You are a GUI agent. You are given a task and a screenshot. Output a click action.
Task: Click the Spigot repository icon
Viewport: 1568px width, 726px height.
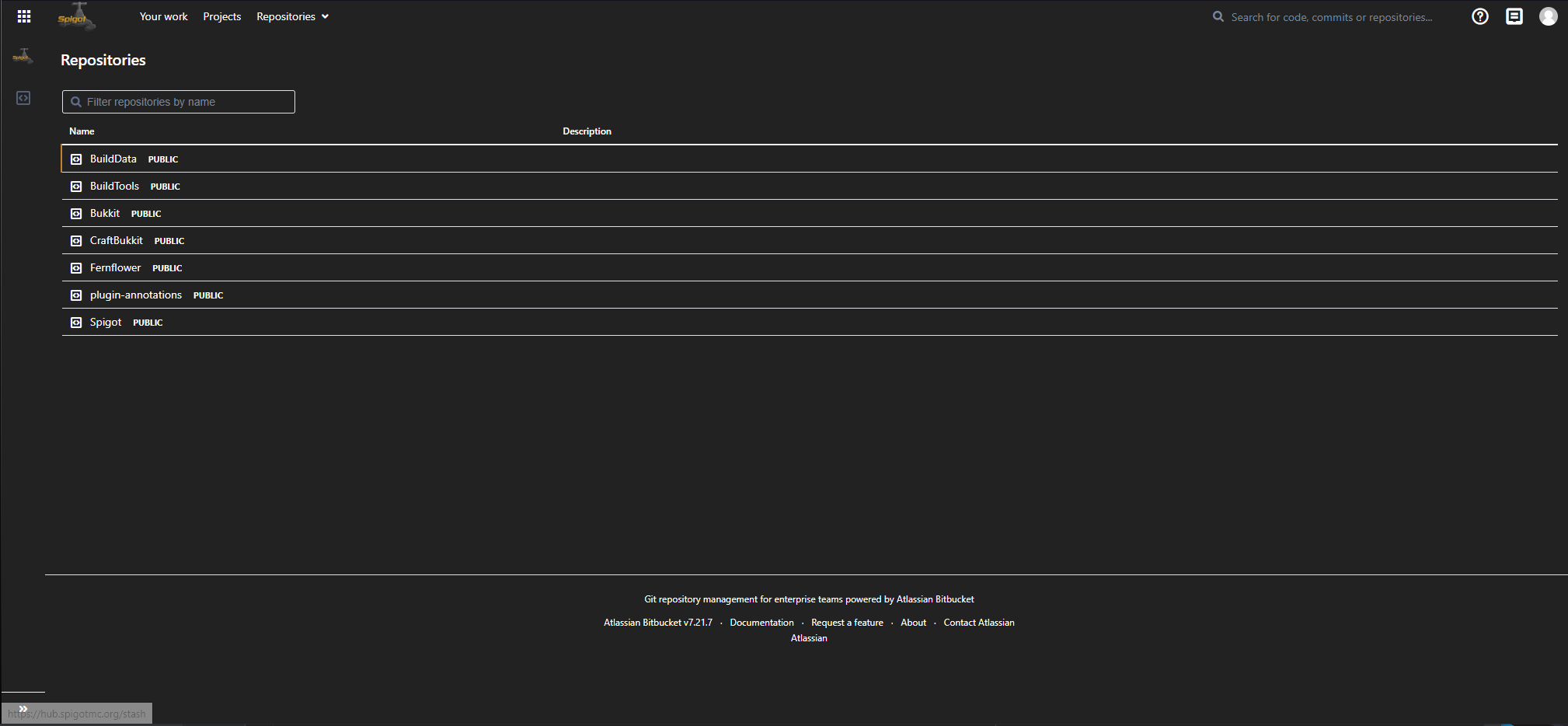pyautogui.click(x=76, y=323)
